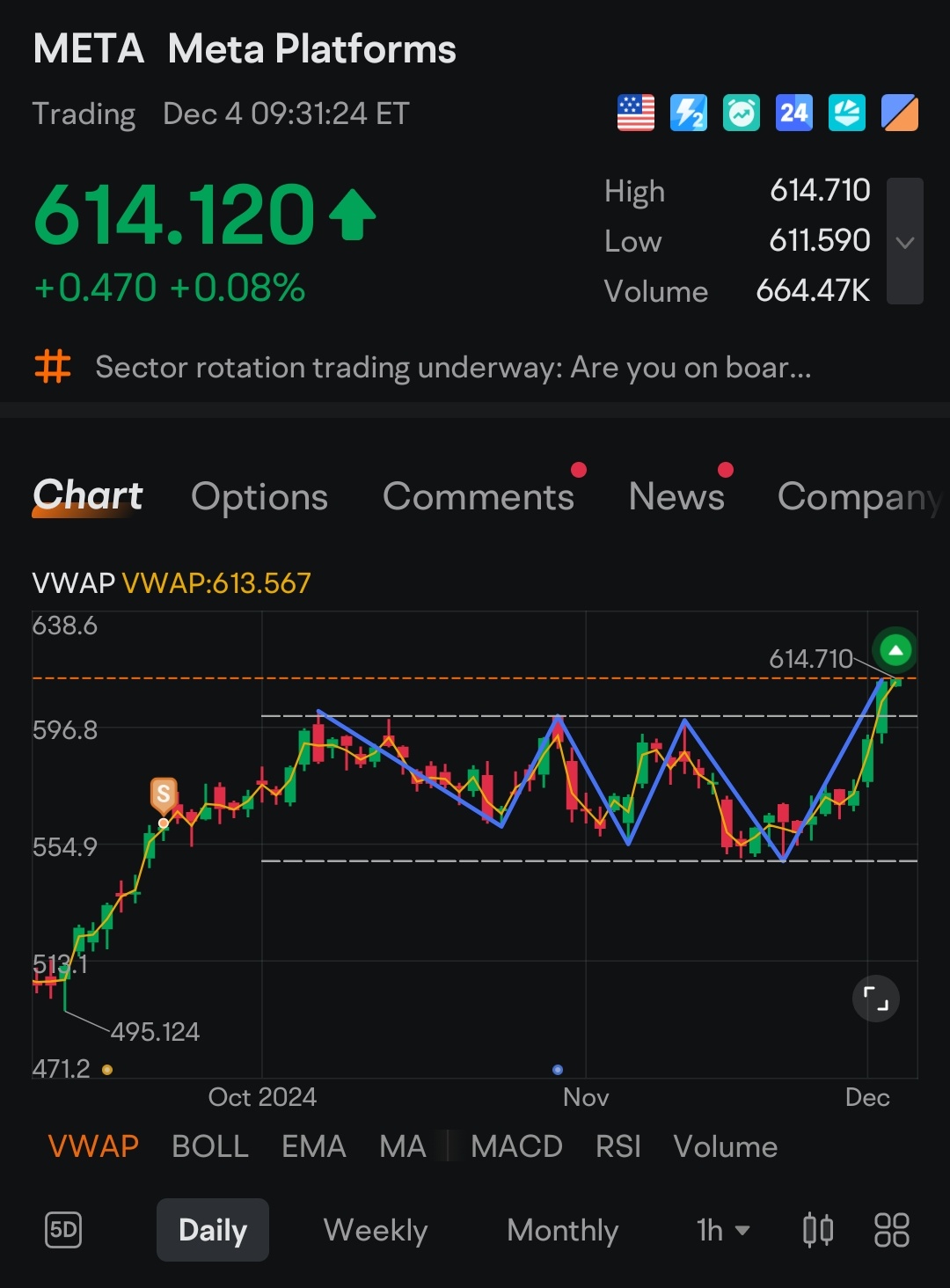The image size is (950, 1288).
Task: Select the Monthly timeframe
Action: (563, 1230)
